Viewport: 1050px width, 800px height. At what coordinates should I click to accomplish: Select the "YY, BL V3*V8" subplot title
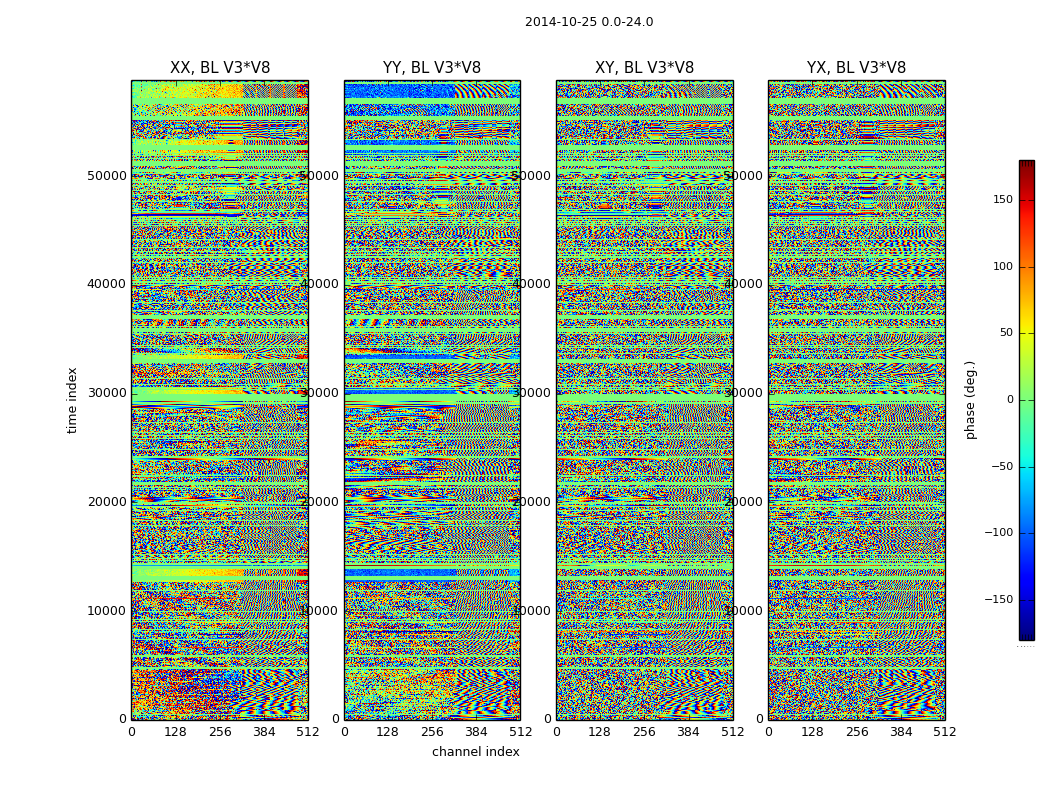[x=432, y=68]
